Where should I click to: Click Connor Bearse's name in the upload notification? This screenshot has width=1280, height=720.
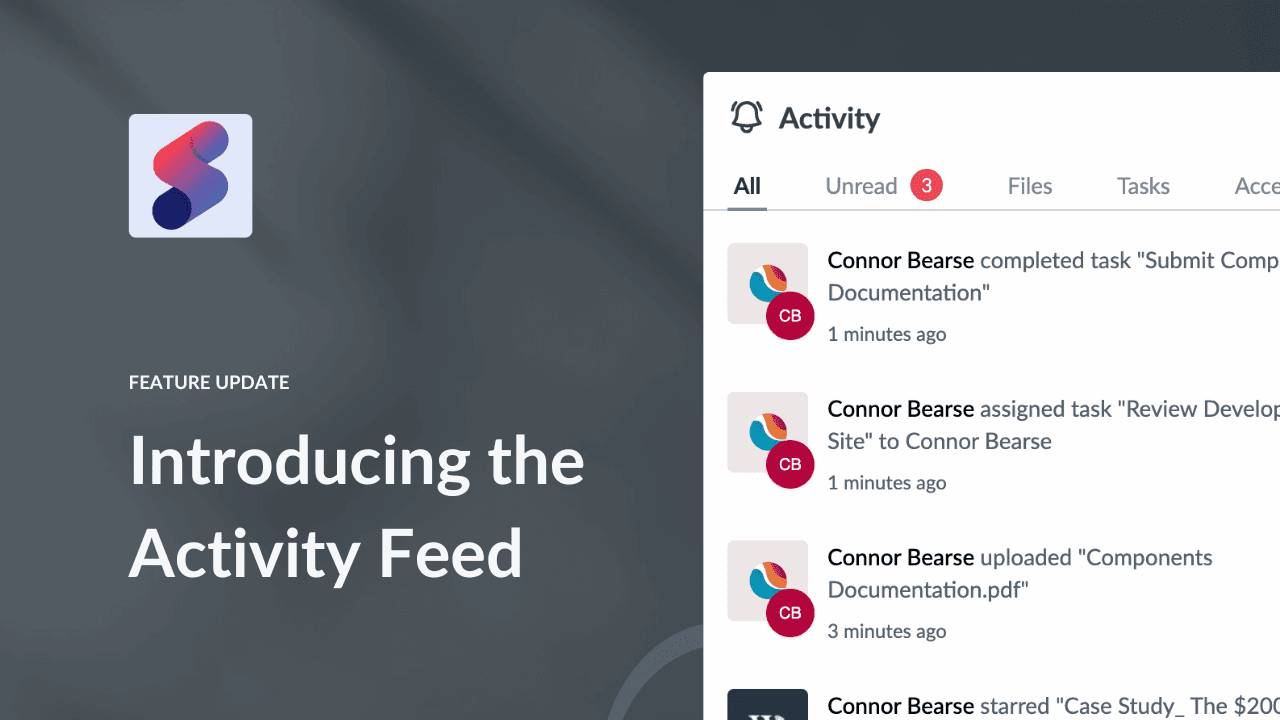[900, 557]
